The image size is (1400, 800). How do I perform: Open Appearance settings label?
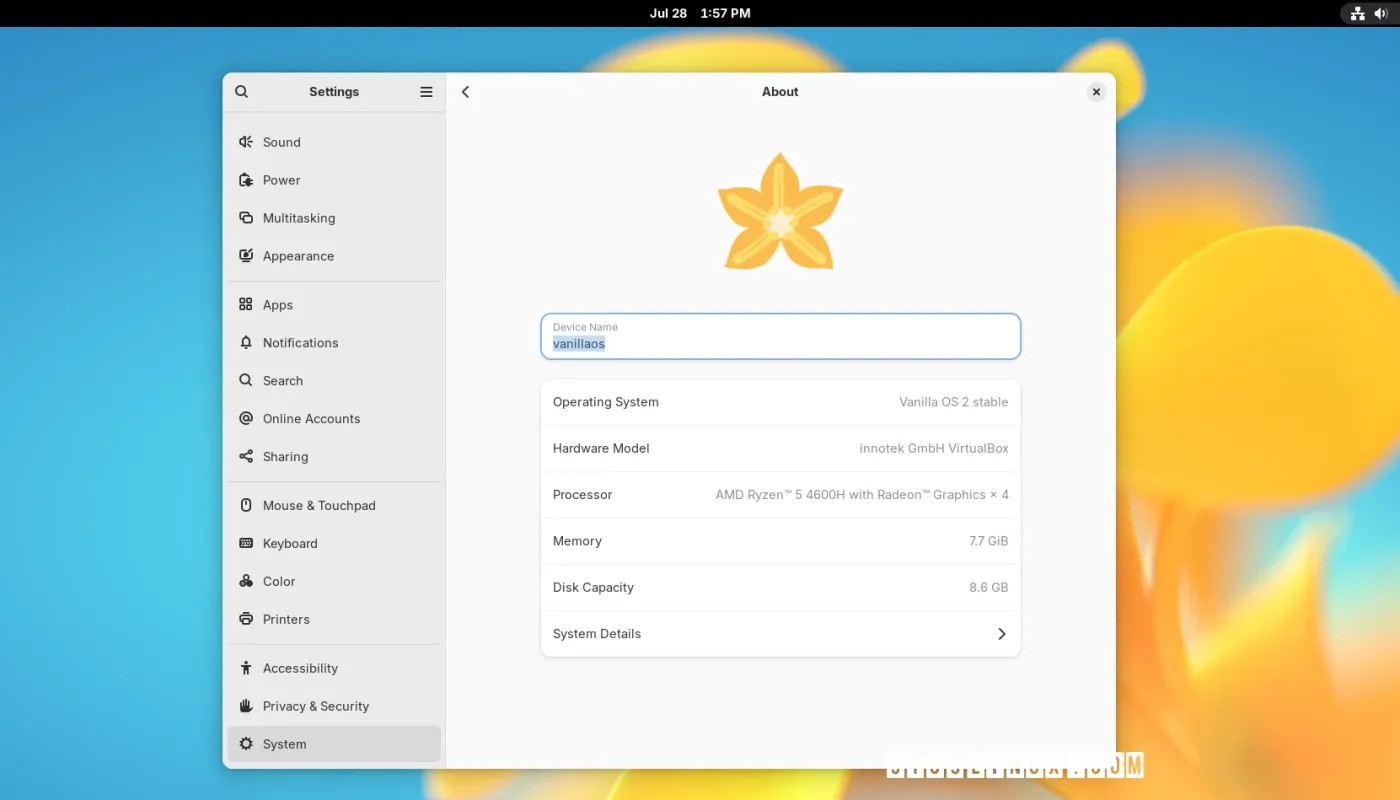298,256
